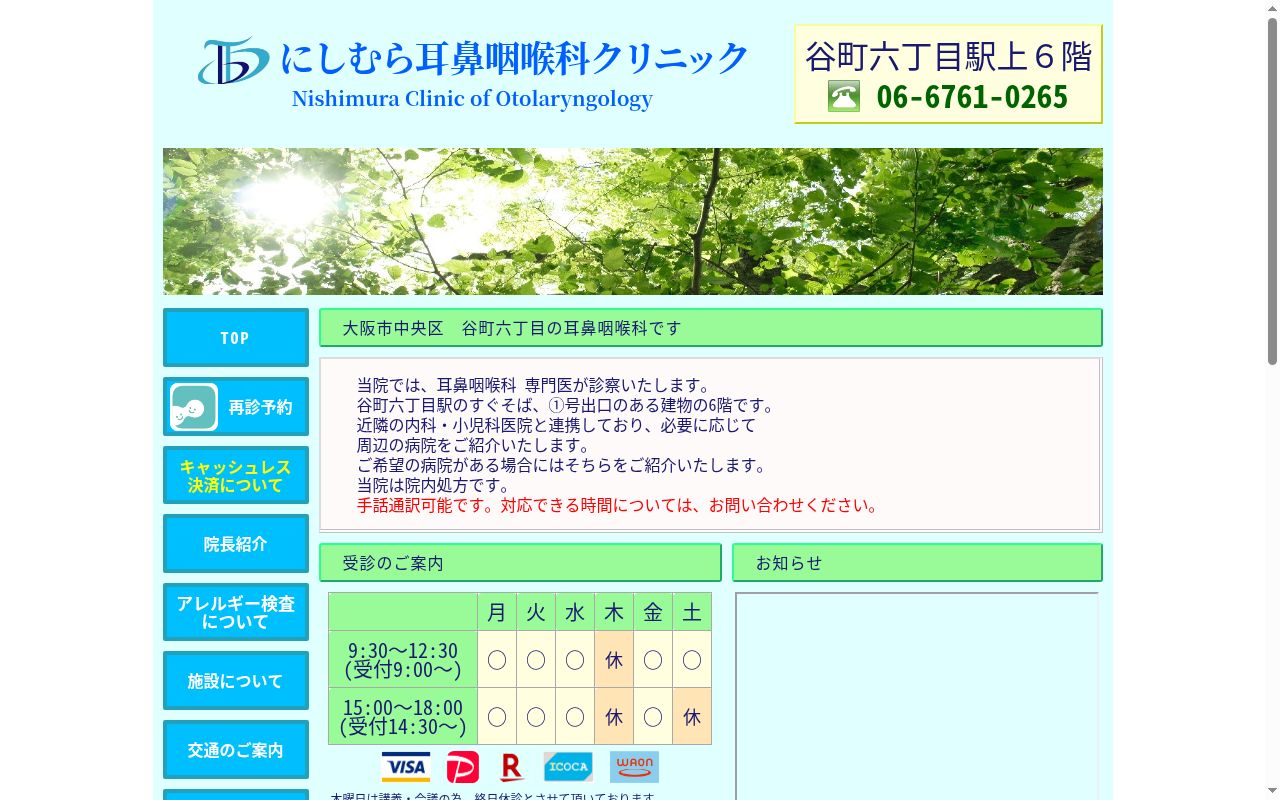Click the 木 column header
Screen dimensions: 1280x800
point(614,612)
